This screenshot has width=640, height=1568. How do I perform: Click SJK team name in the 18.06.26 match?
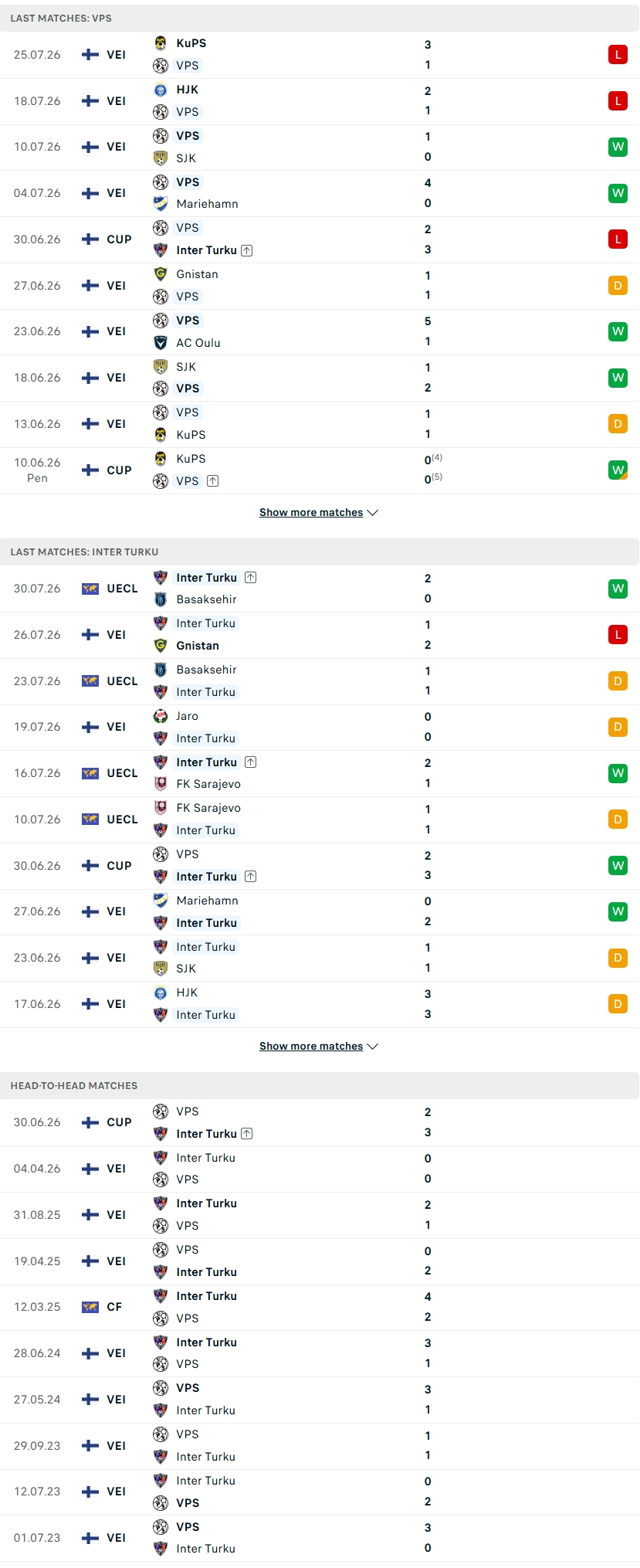coord(186,367)
